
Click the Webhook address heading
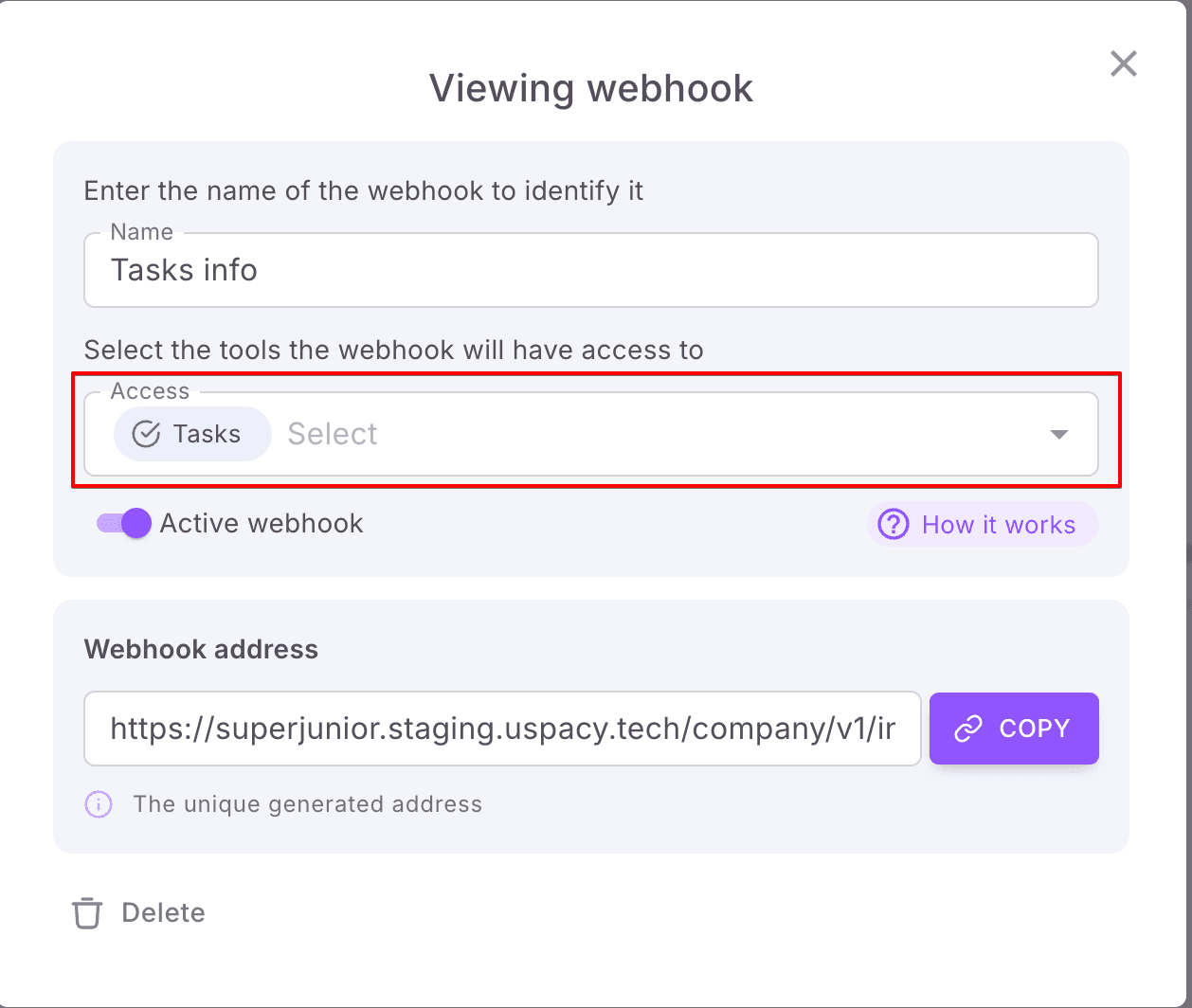tap(201, 650)
